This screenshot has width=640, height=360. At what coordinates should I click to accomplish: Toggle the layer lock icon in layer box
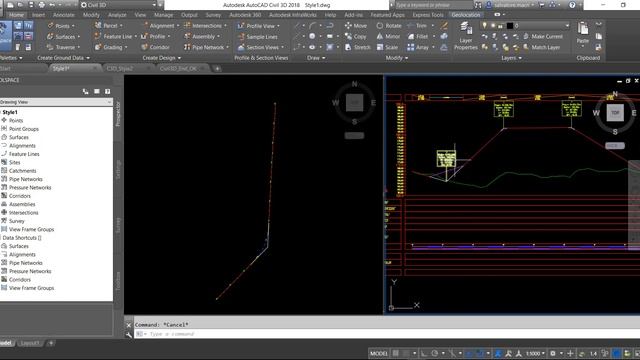[x=501, y=25]
